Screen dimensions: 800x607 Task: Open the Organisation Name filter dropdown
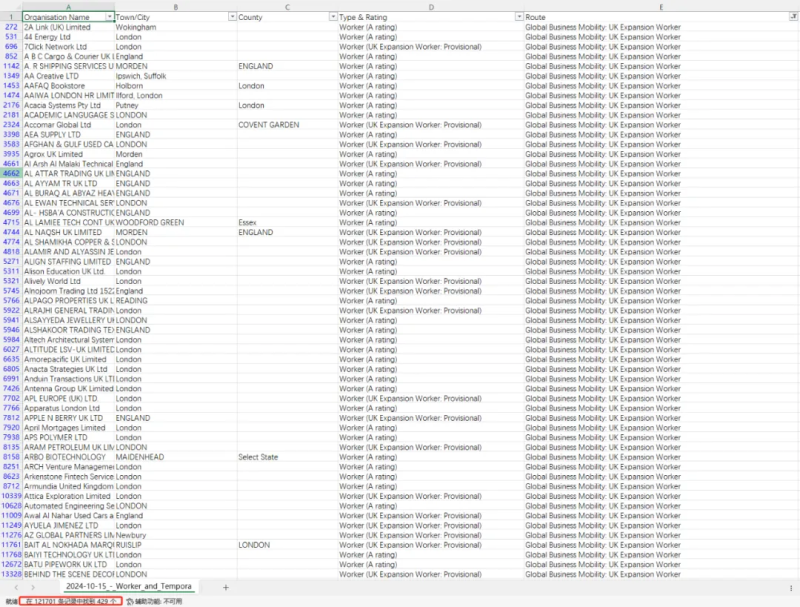tap(109, 17)
